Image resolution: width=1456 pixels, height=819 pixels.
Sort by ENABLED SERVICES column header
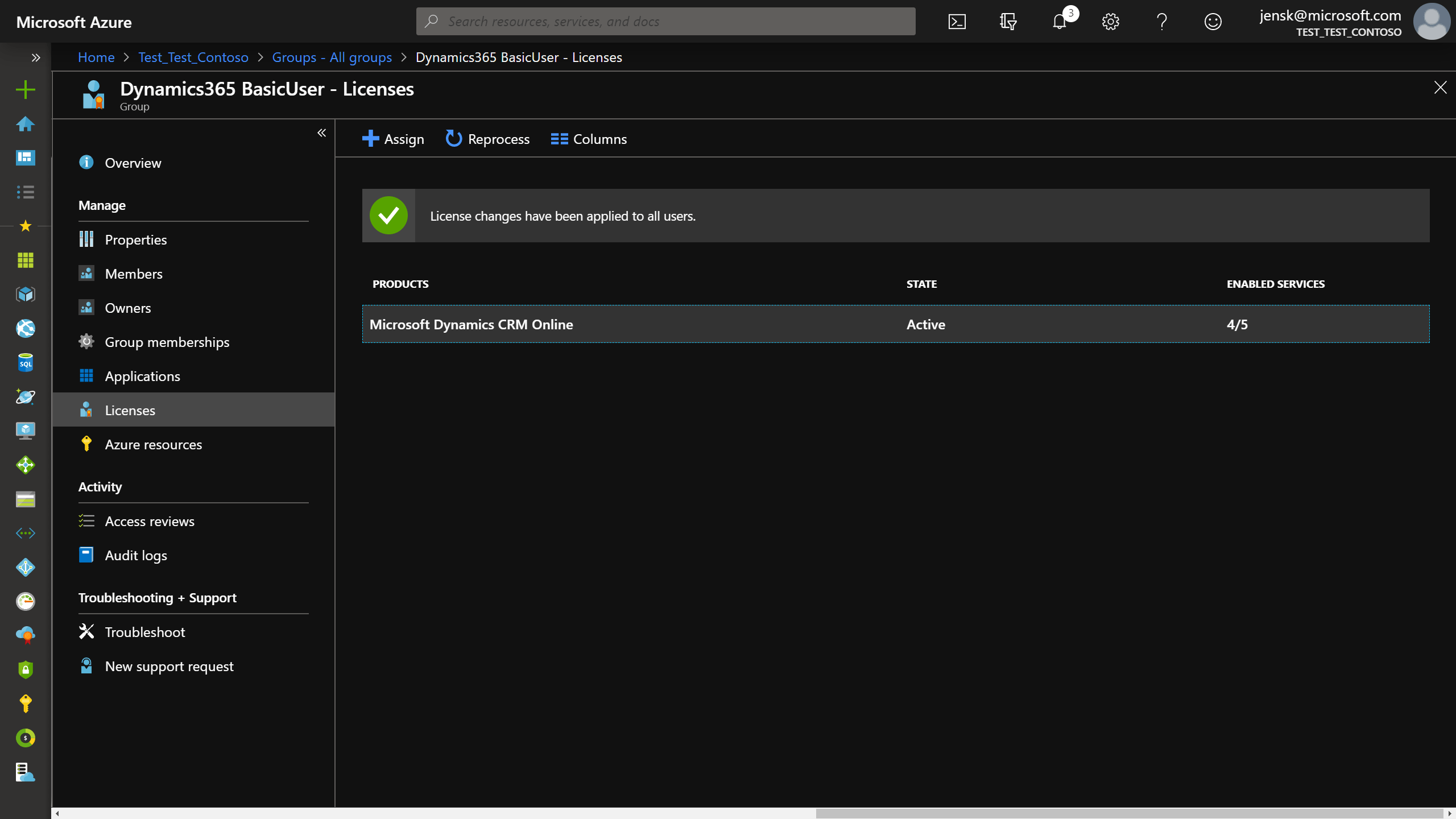[1276, 284]
